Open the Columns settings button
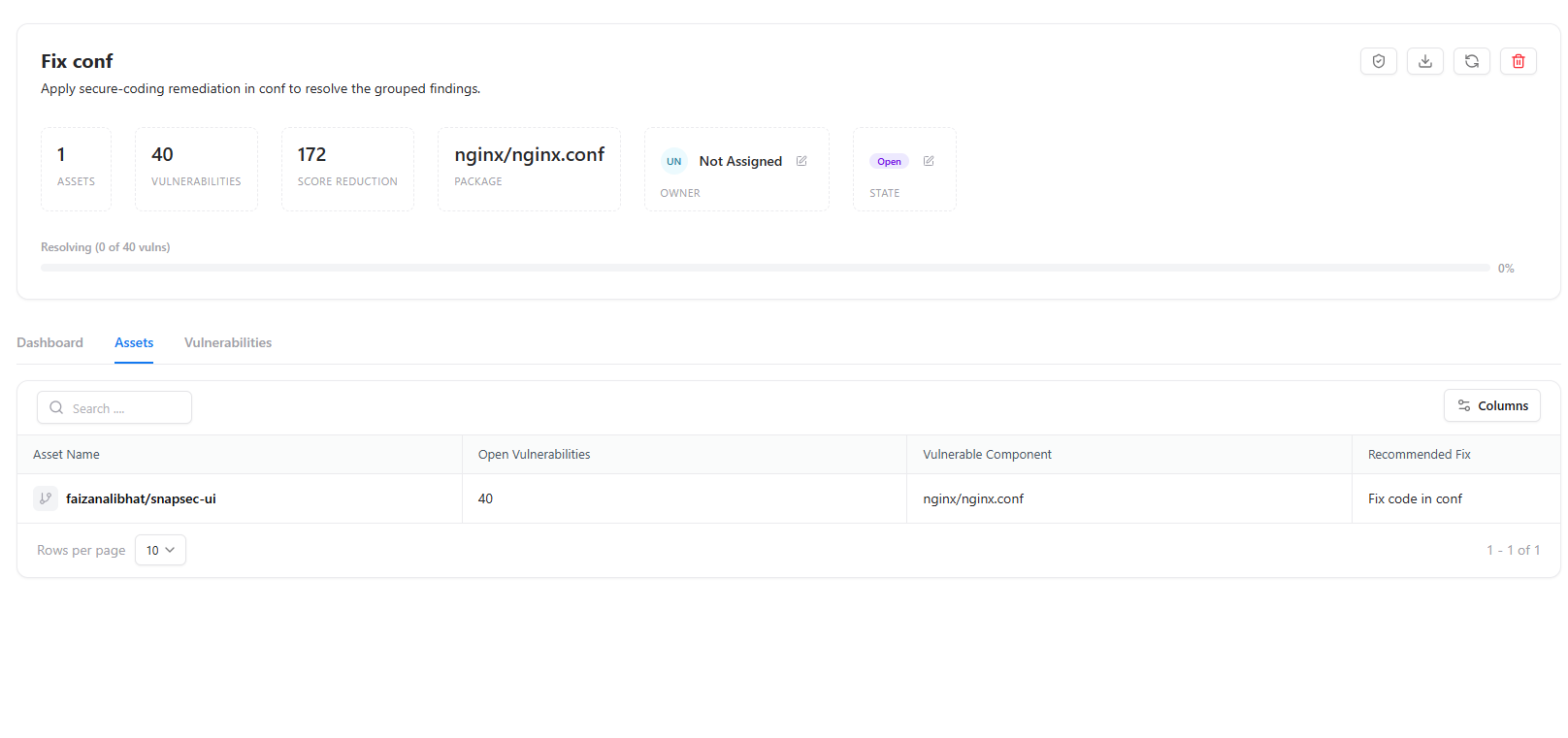Viewport: 1568px width, 738px height. tap(1491, 405)
